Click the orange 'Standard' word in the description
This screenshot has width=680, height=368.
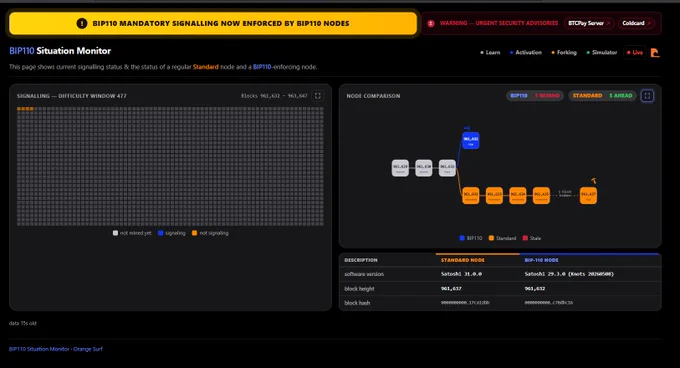[x=206, y=67]
